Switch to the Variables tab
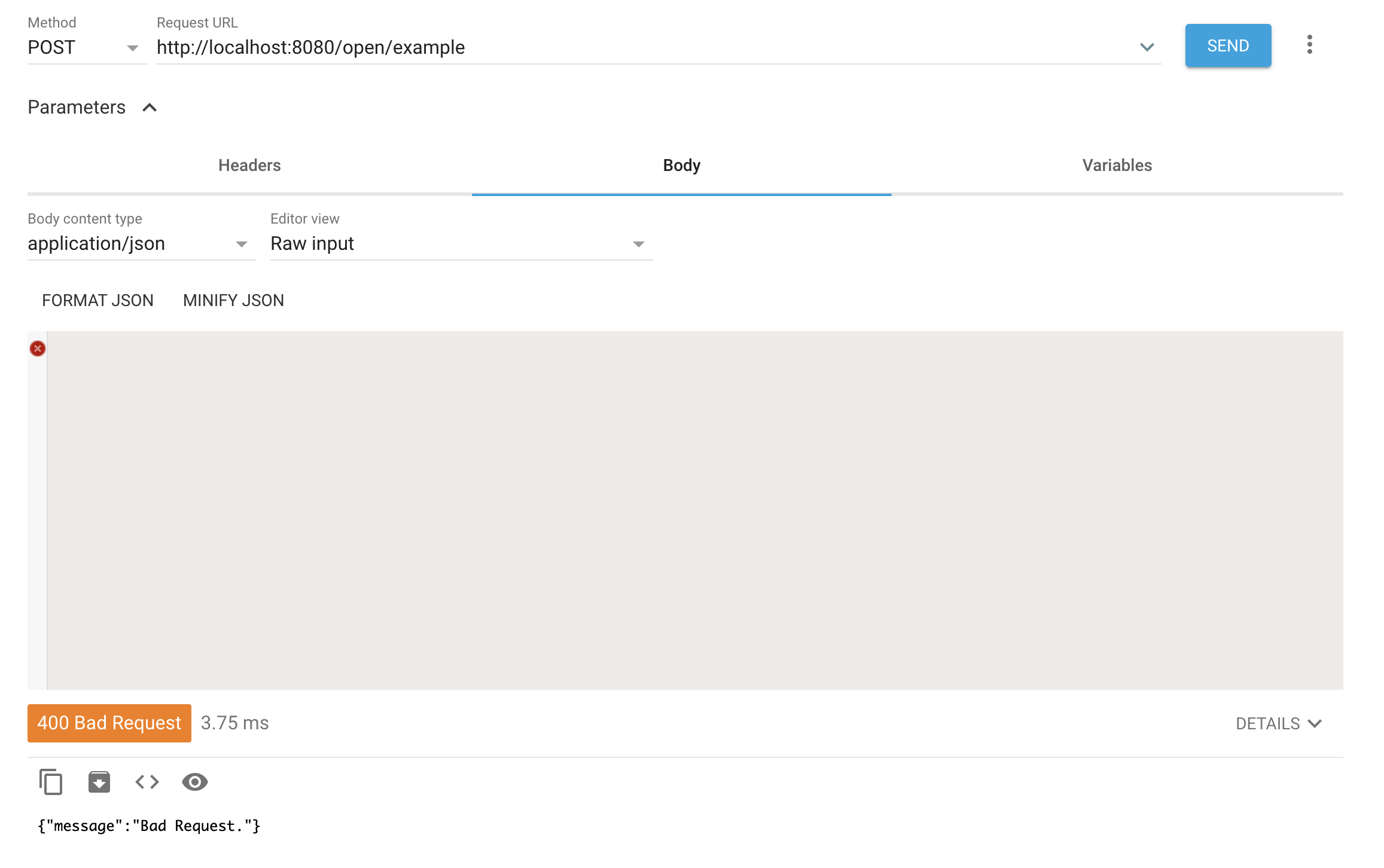Viewport: 1384px width, 868px height. (x=1117, y=166)
